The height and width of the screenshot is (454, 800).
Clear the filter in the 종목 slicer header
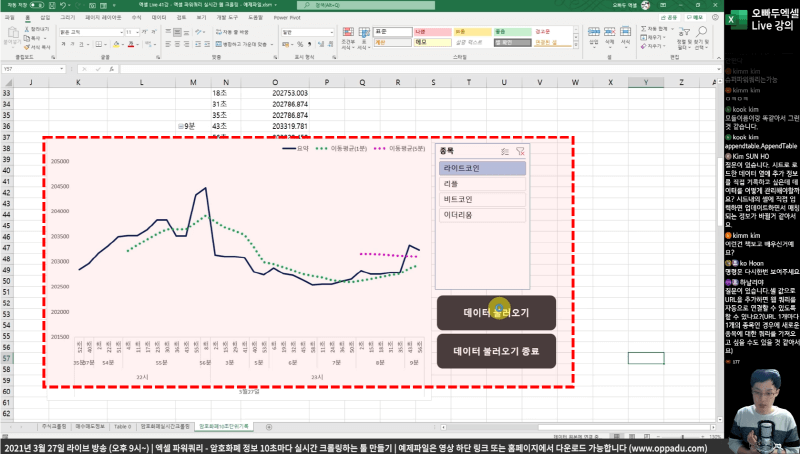coord(520,151)
